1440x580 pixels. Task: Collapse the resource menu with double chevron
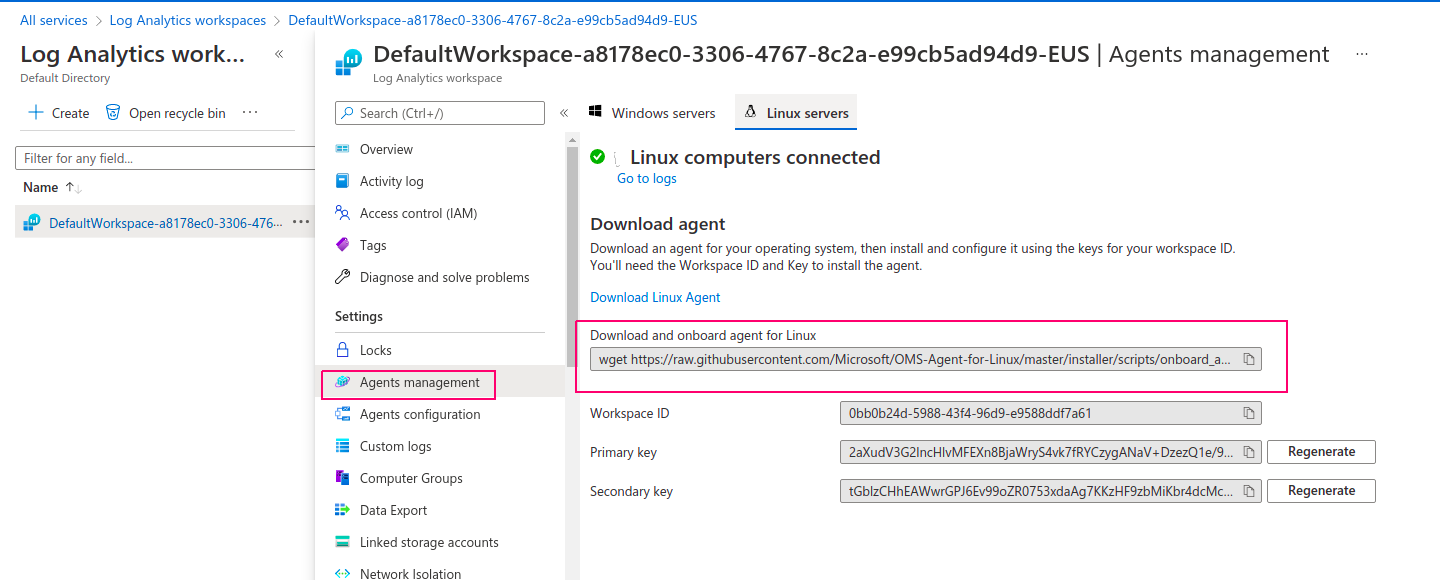(564, 113)
